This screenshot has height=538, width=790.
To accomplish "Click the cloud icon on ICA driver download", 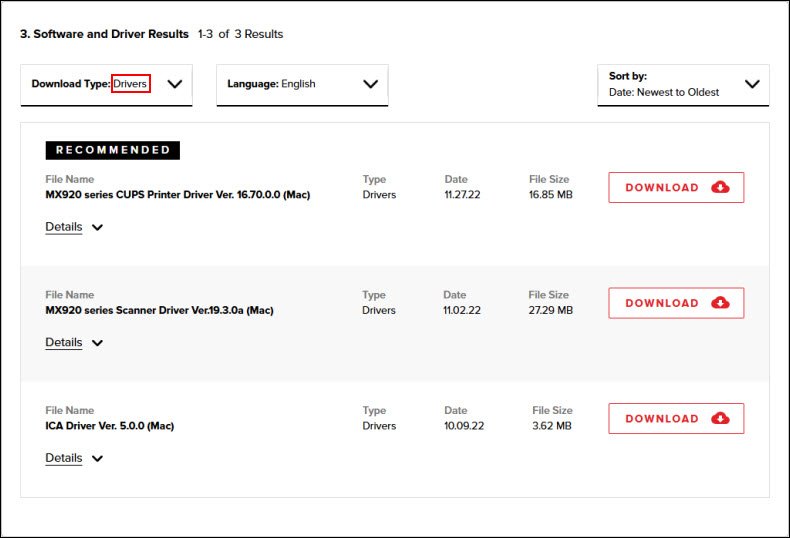I will pyautogui.click(x=720, y=418).
